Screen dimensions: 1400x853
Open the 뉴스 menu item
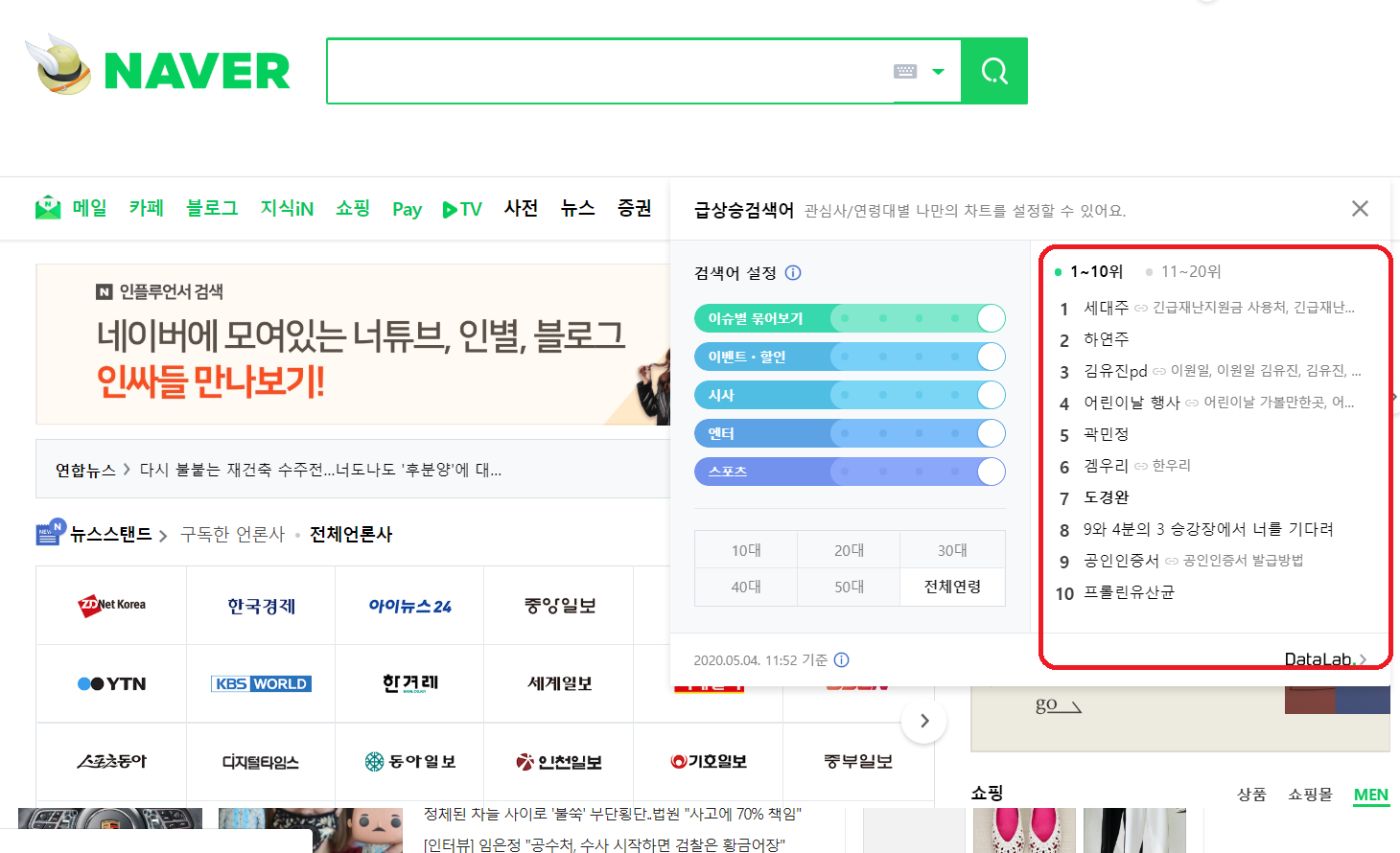pyautogui.click(x=578, y=208)
